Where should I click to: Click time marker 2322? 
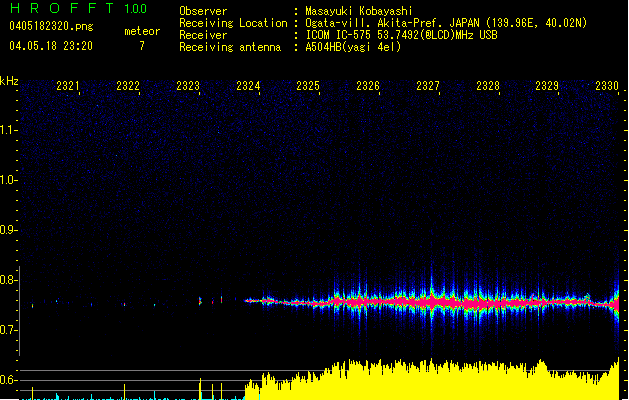pyautogui.click(x=128, y=86)
